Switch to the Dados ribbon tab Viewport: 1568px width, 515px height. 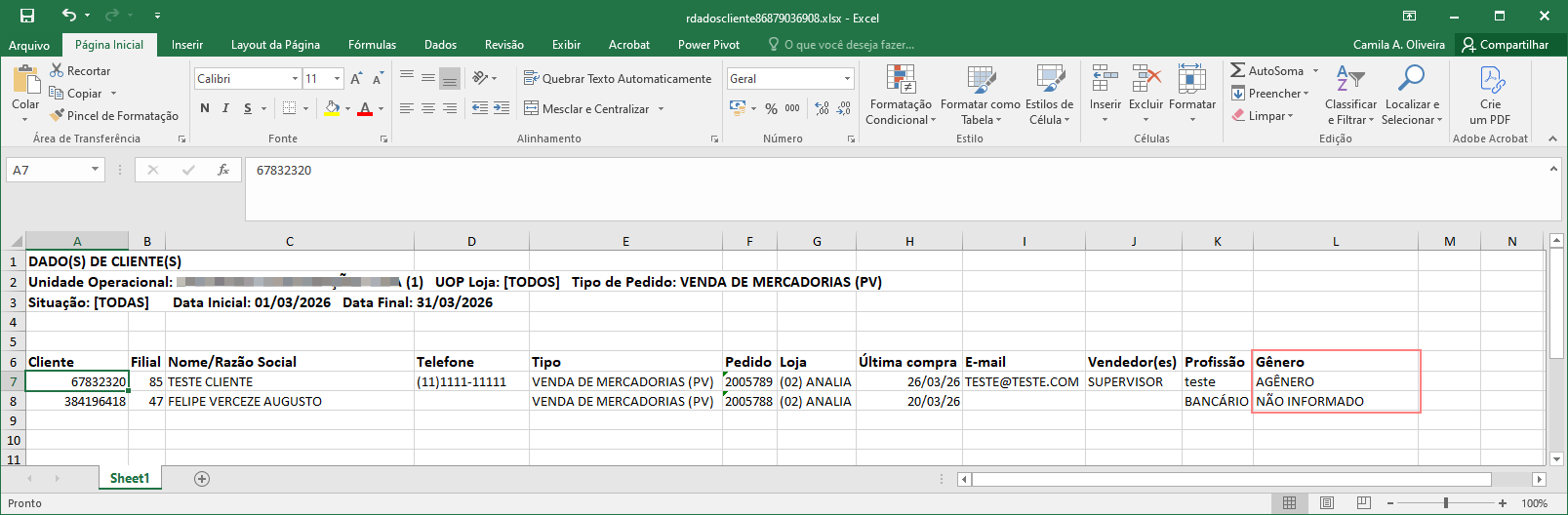coord(440,45)
